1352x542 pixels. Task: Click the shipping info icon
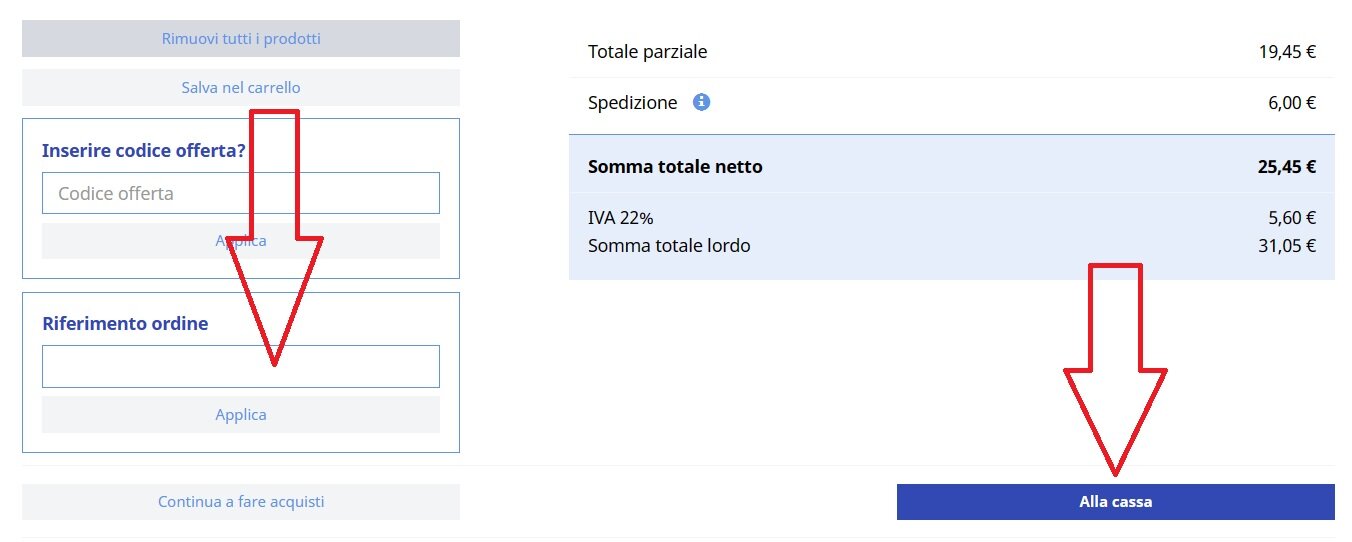tap(702, 102)
